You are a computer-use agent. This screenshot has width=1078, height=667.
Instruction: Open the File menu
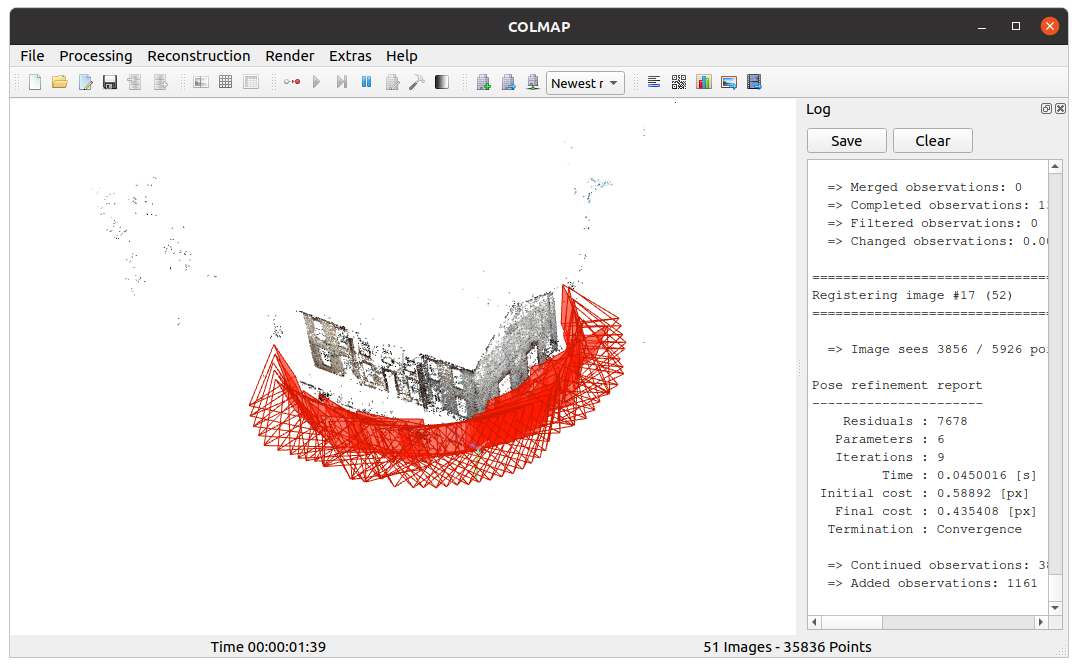(x=32, y=56)
